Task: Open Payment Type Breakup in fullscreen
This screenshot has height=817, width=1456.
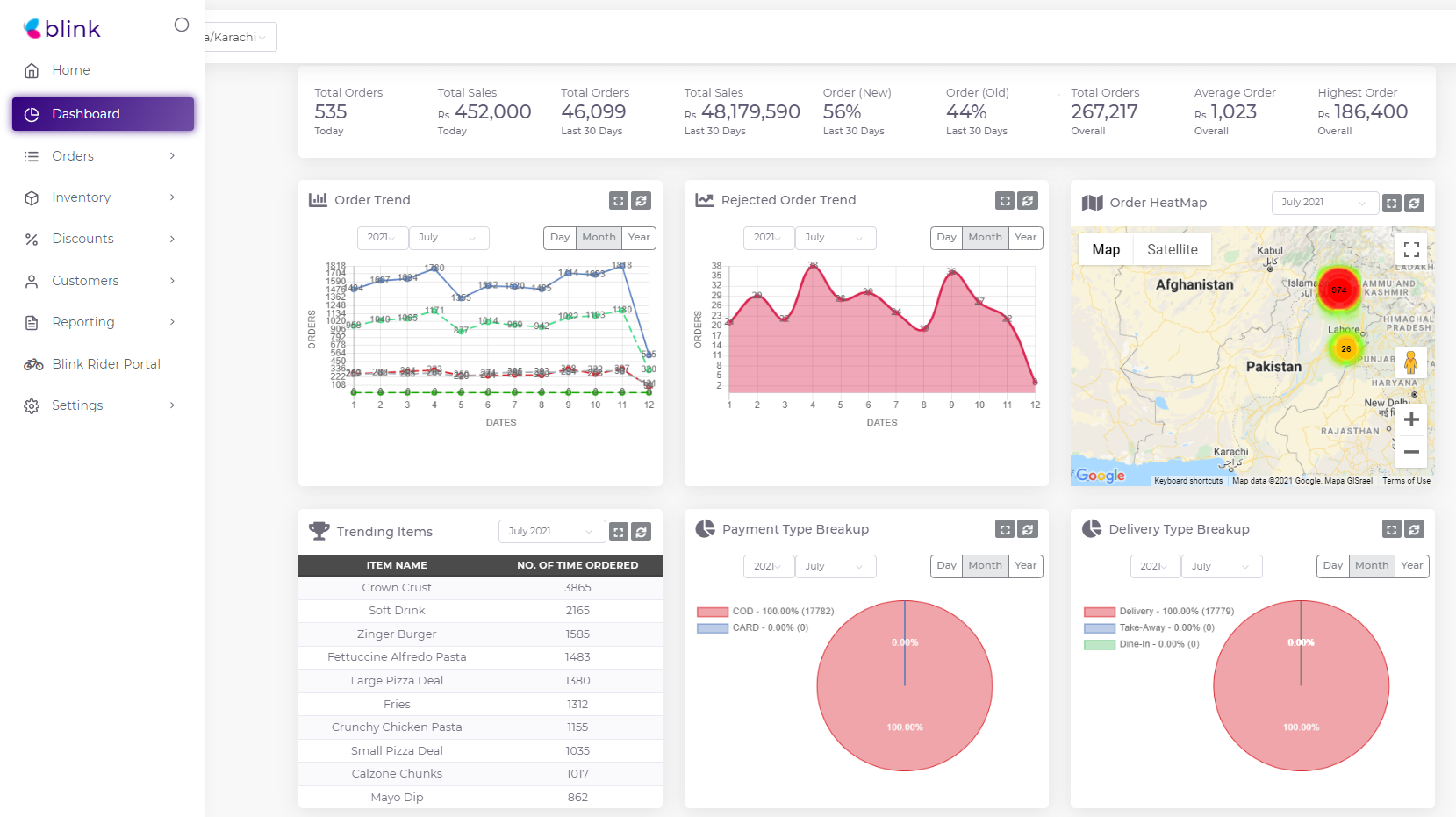Action: [x=1004, y=529]
